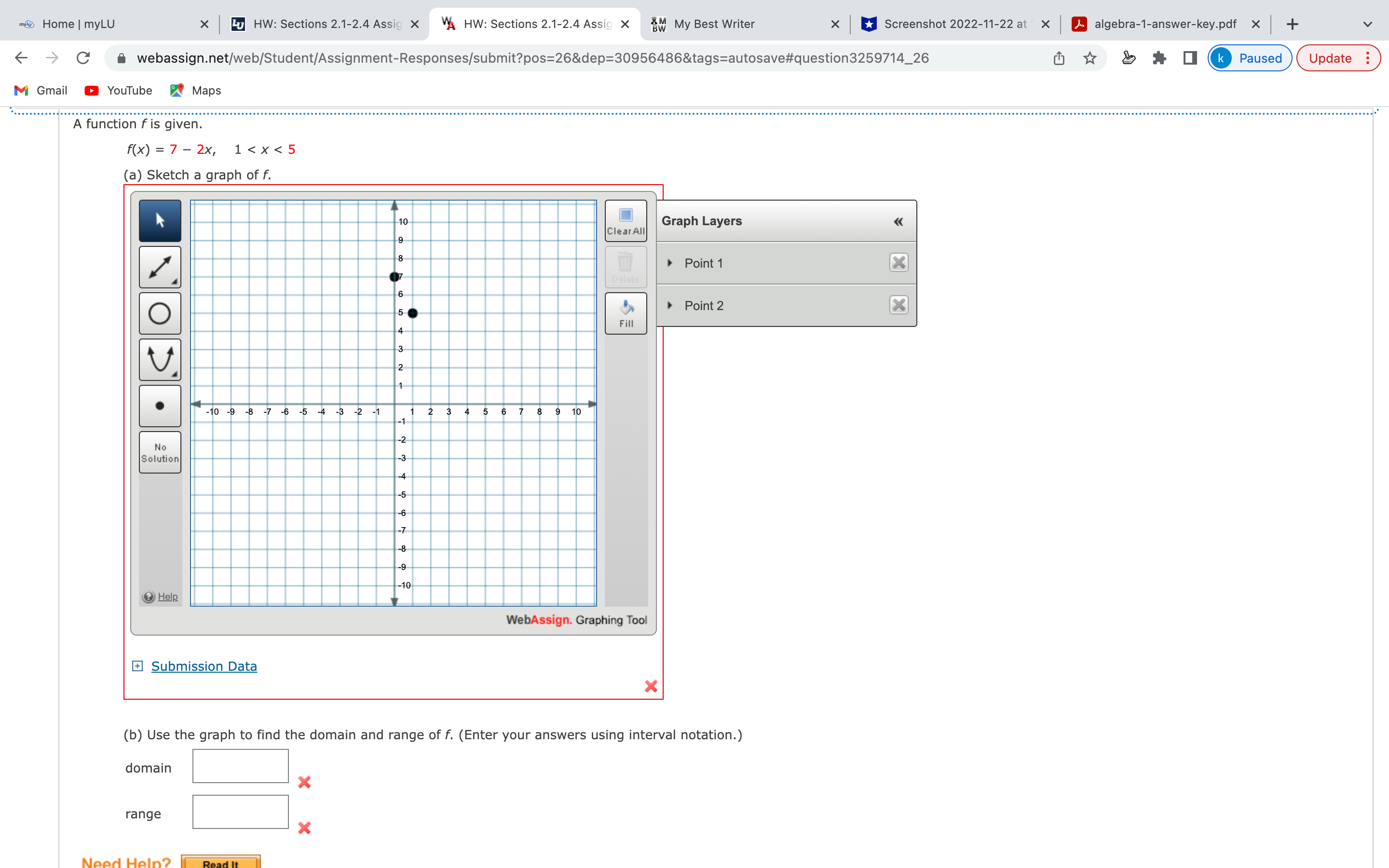Open the graphing tool Help link
Viewport: 1389px width, 868px height.
coord(168,597)
